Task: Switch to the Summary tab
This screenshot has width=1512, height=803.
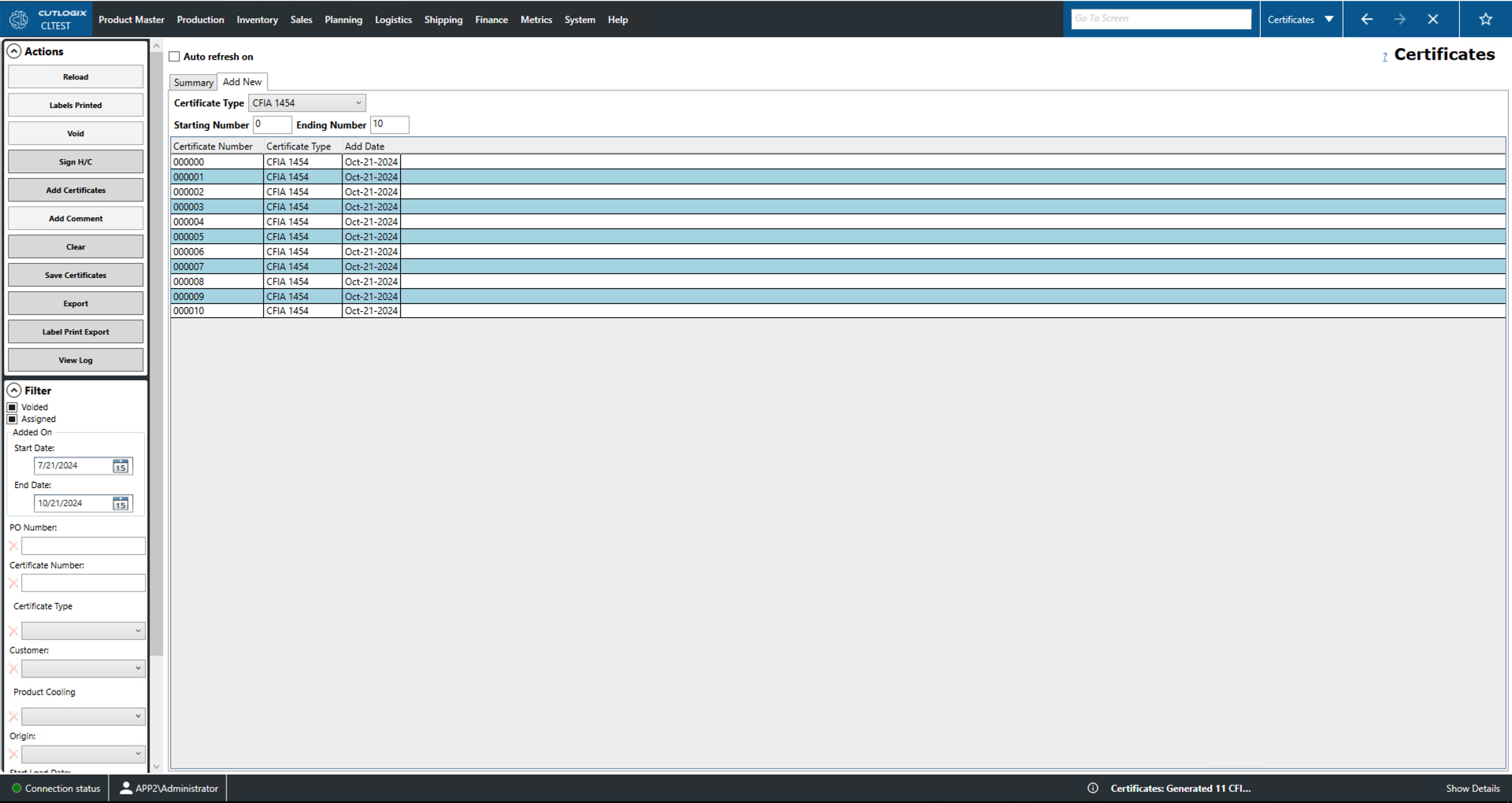Action: [192, 82]
